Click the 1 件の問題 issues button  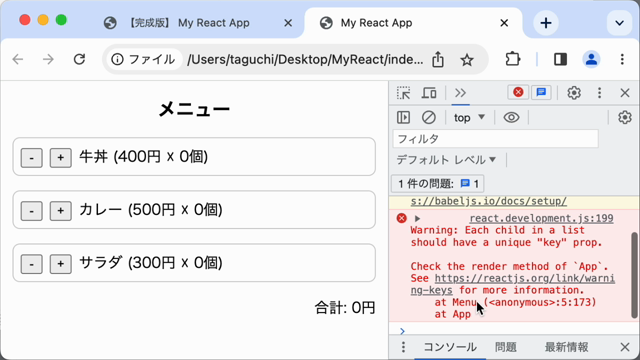tap(438, 184)
